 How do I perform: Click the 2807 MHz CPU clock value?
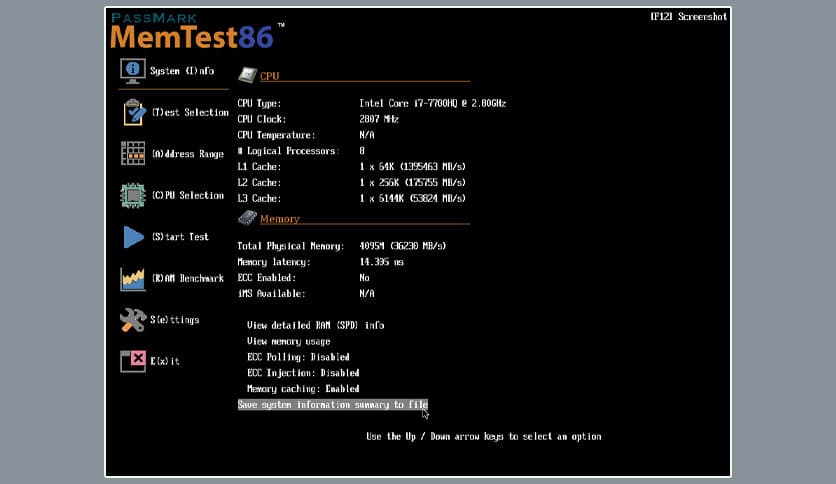[379, 119]
